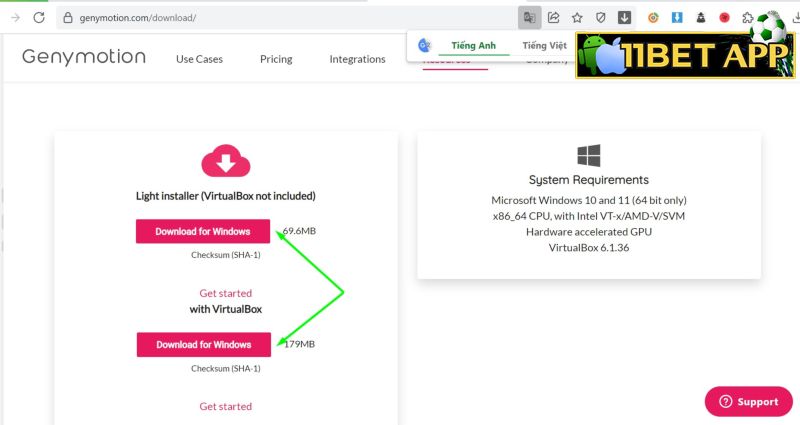Reload the page with the refresh icon
800x425 pixels.
(39, 18)
